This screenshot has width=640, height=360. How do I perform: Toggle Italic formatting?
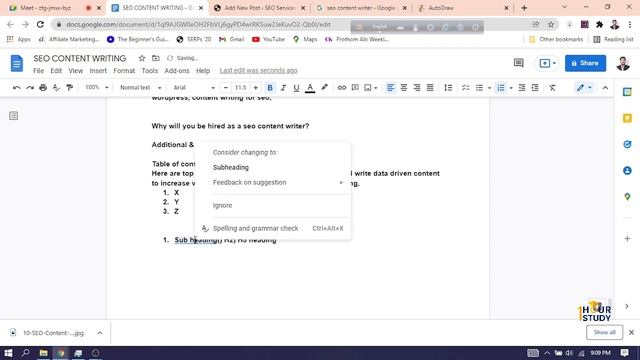point(283,88)
